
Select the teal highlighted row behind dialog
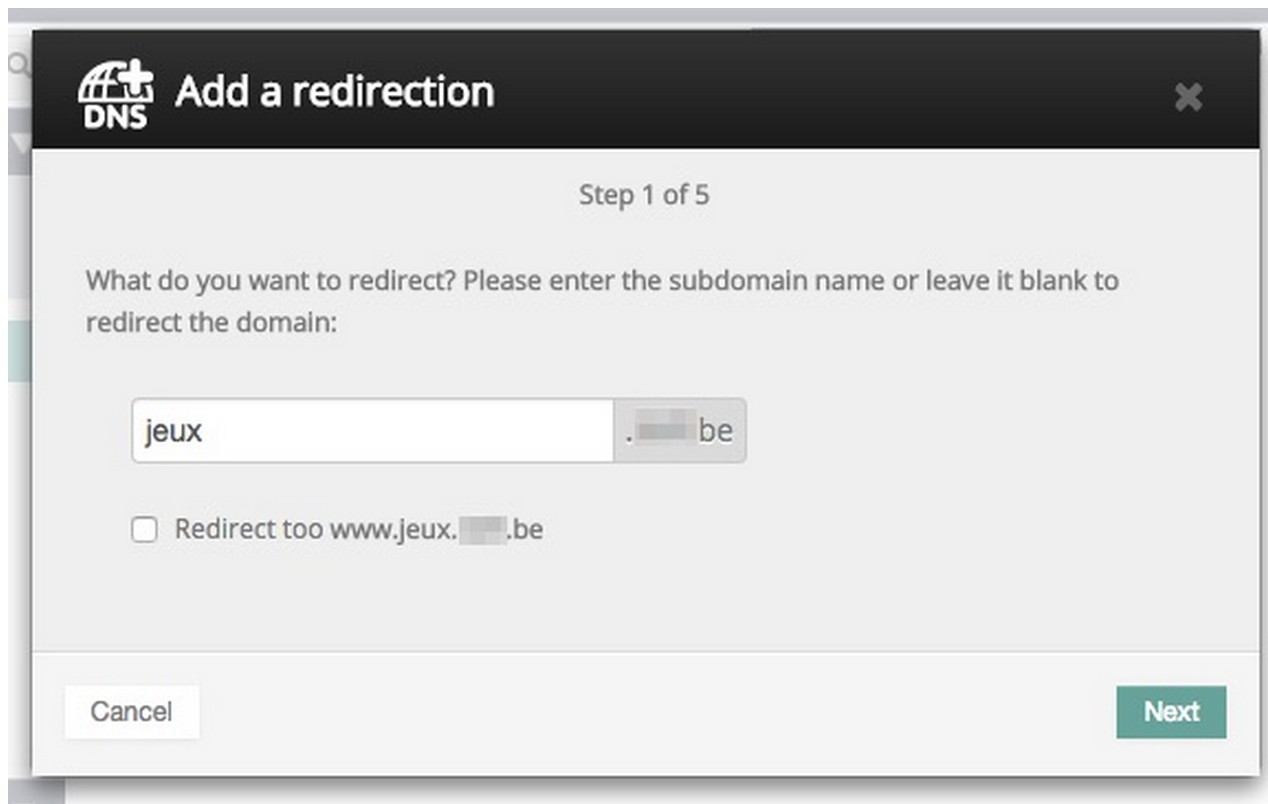[19, 351]
